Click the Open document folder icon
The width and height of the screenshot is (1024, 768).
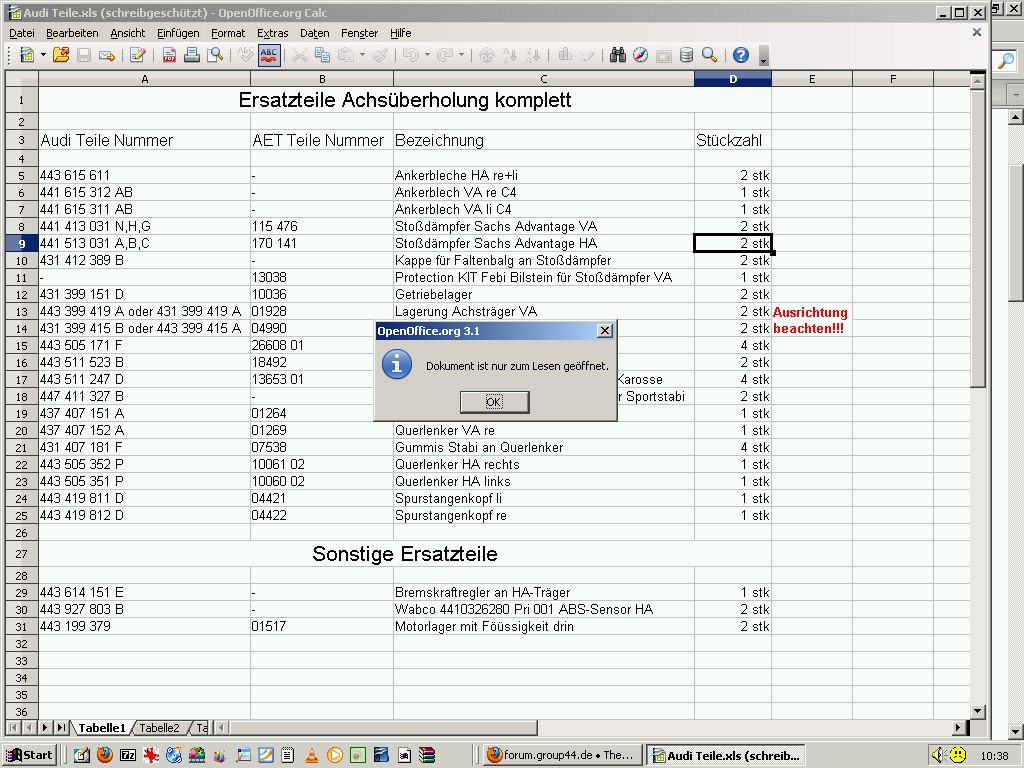[x=61, y=55]
